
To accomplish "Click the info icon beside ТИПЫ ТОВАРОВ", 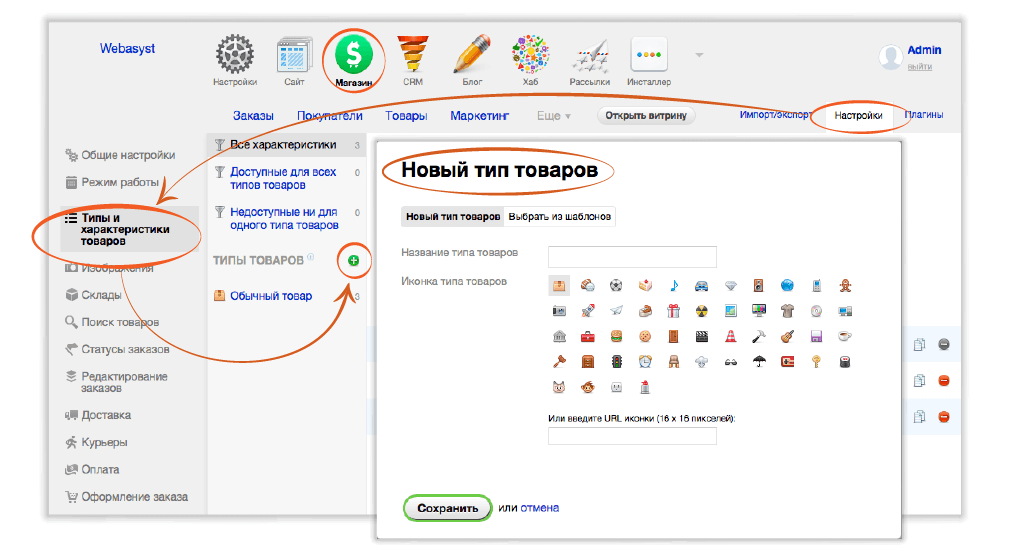I will tap(310, 256).
